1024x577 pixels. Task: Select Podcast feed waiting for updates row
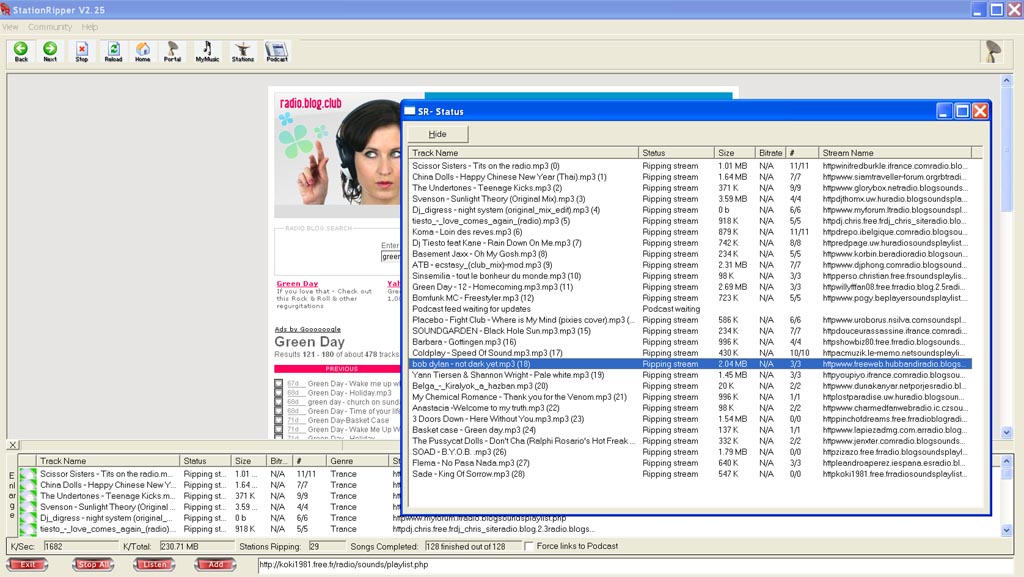click(690, 309)
